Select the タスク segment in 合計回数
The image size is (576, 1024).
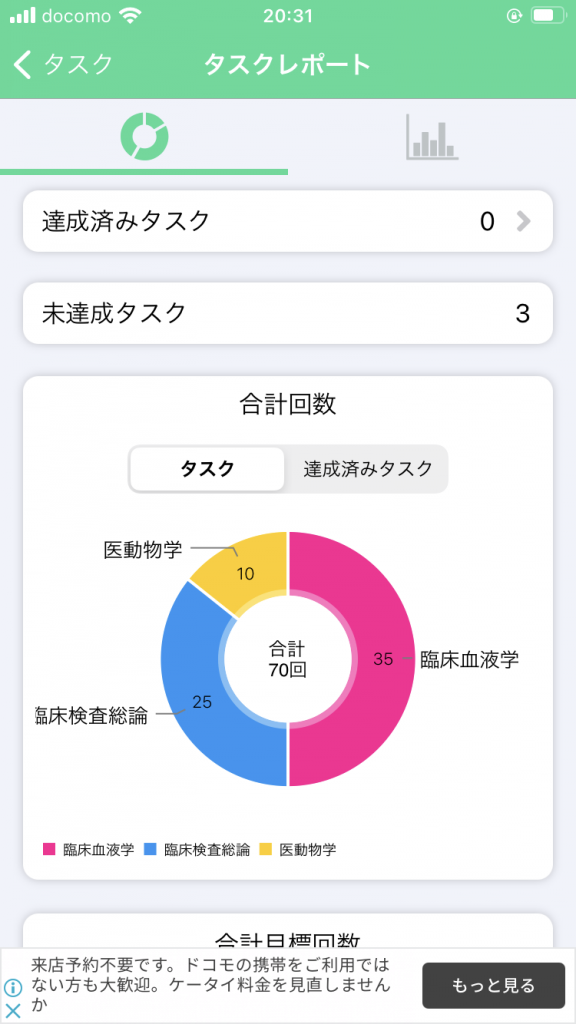click(208, 469)
